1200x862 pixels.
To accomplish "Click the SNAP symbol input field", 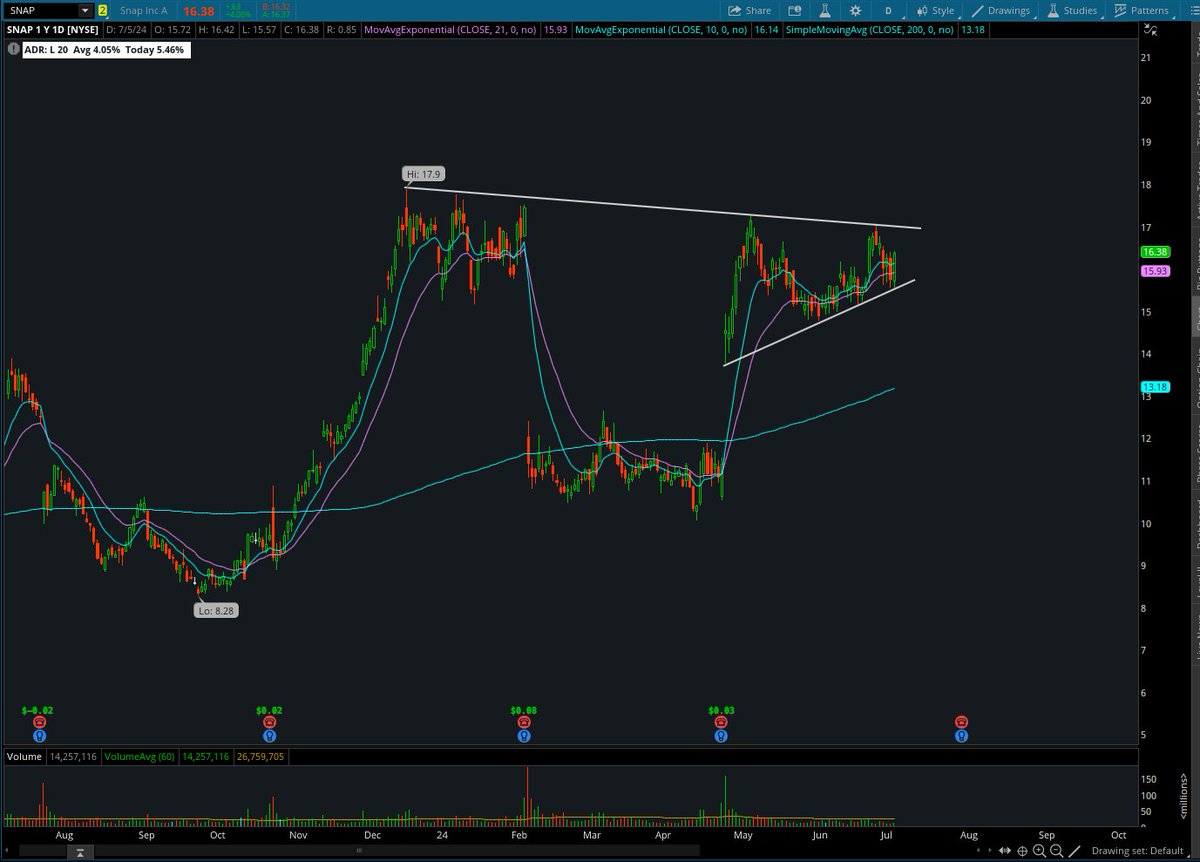I will point(40,10).
